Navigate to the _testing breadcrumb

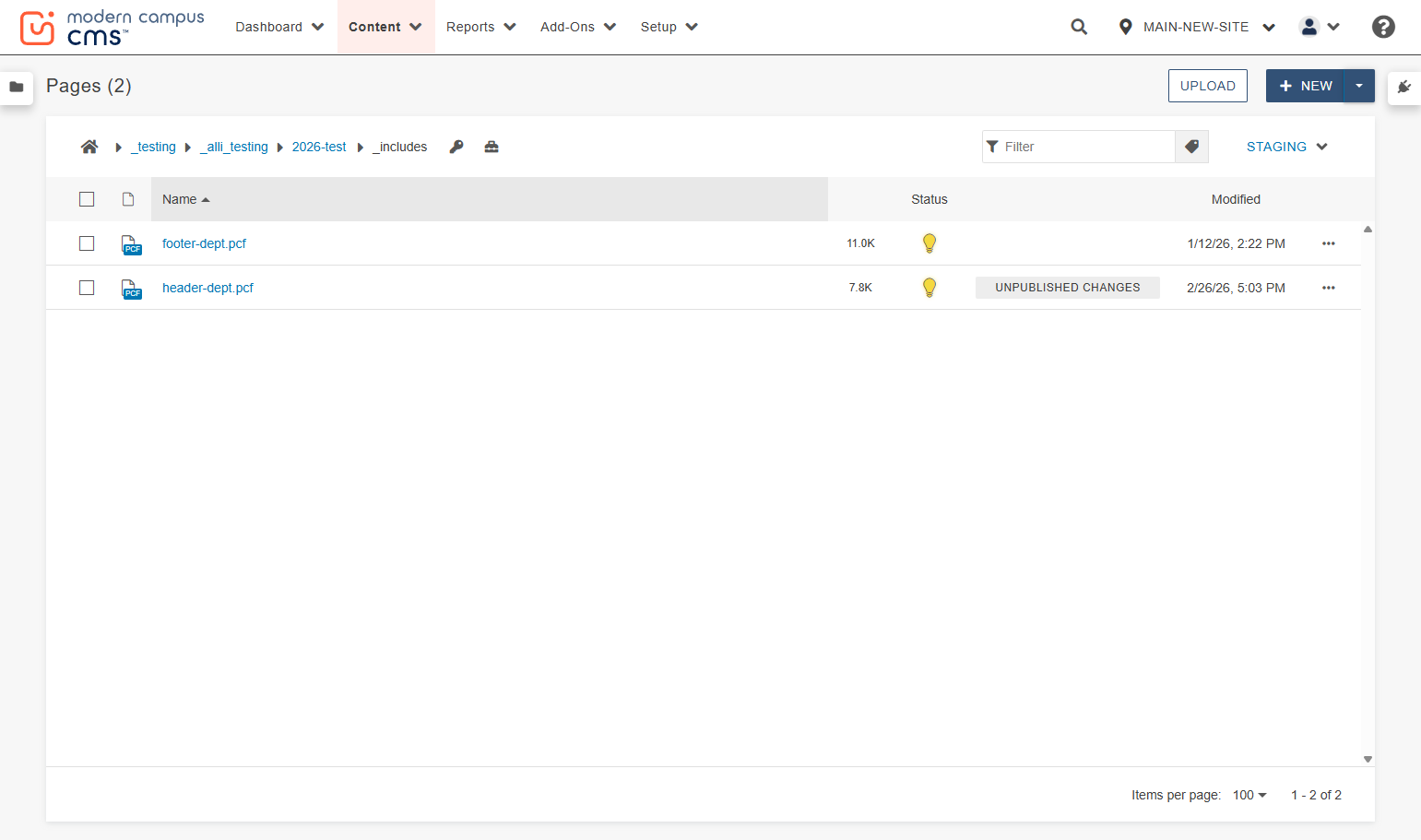[153, 147]
